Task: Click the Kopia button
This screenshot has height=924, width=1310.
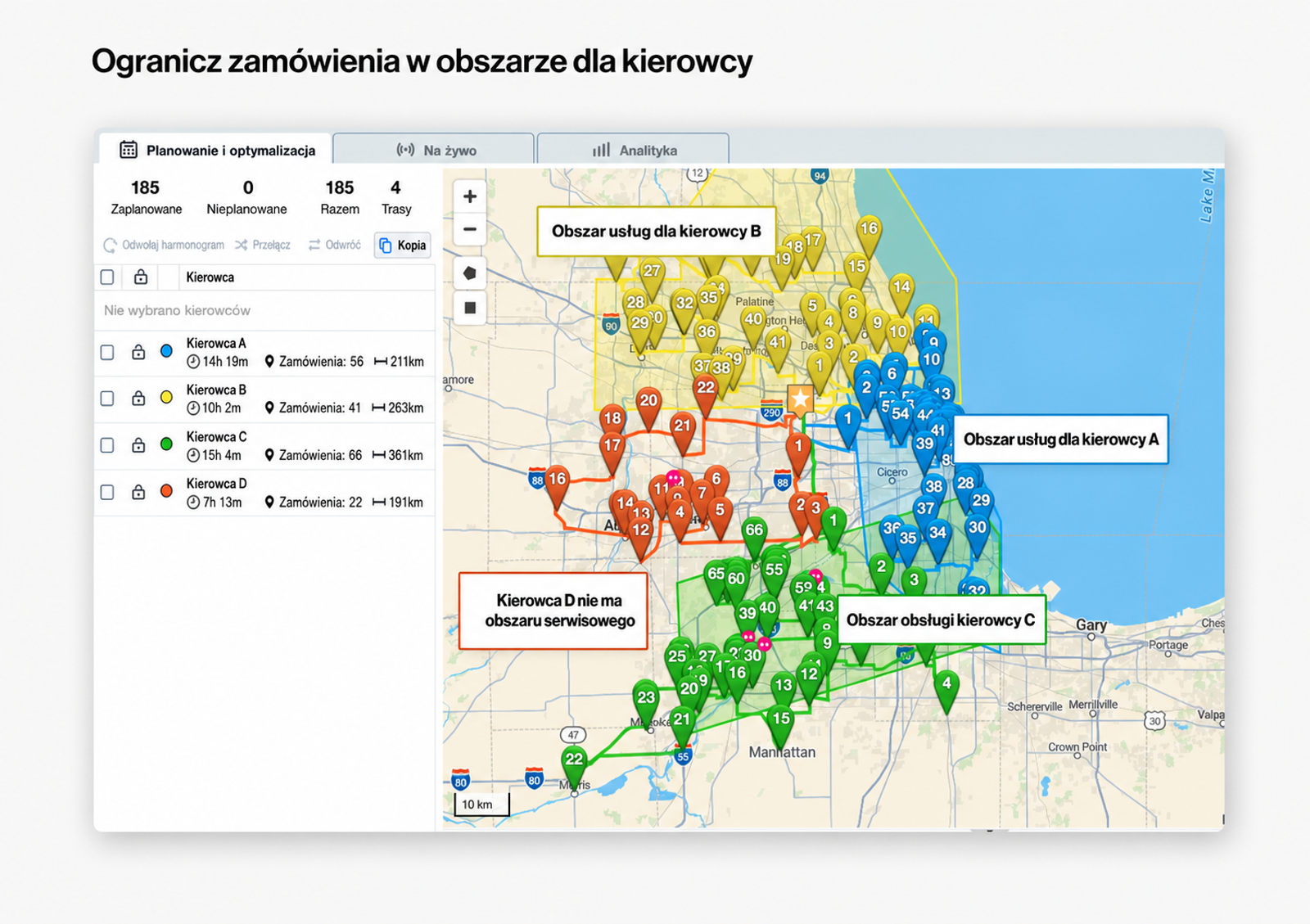Action: point(403,245)
